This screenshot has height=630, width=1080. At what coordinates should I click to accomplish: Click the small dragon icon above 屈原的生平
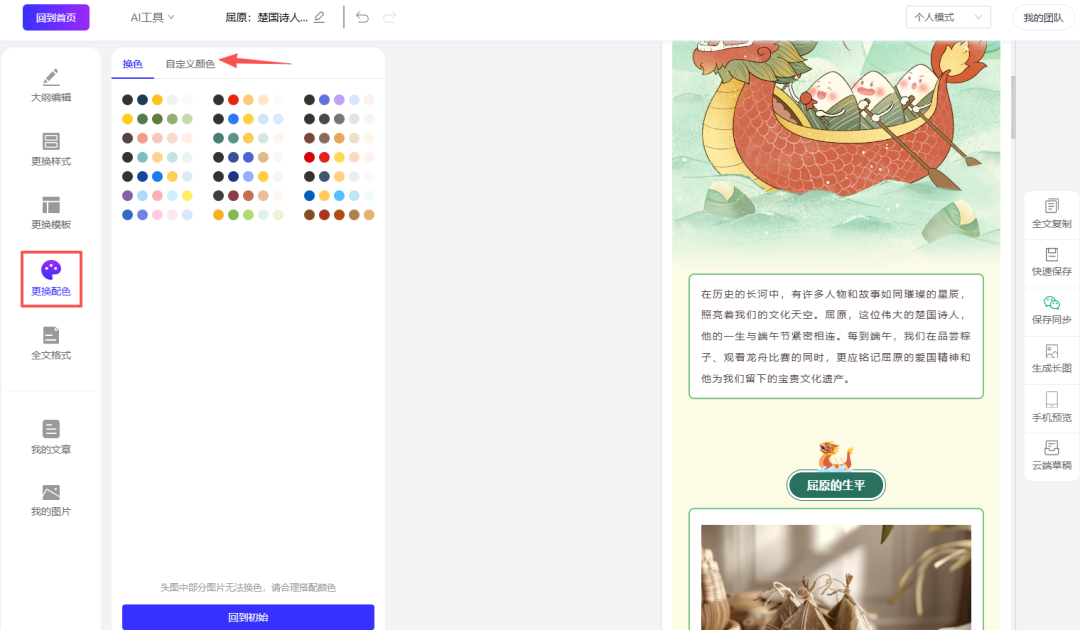[x=835, y=456]
